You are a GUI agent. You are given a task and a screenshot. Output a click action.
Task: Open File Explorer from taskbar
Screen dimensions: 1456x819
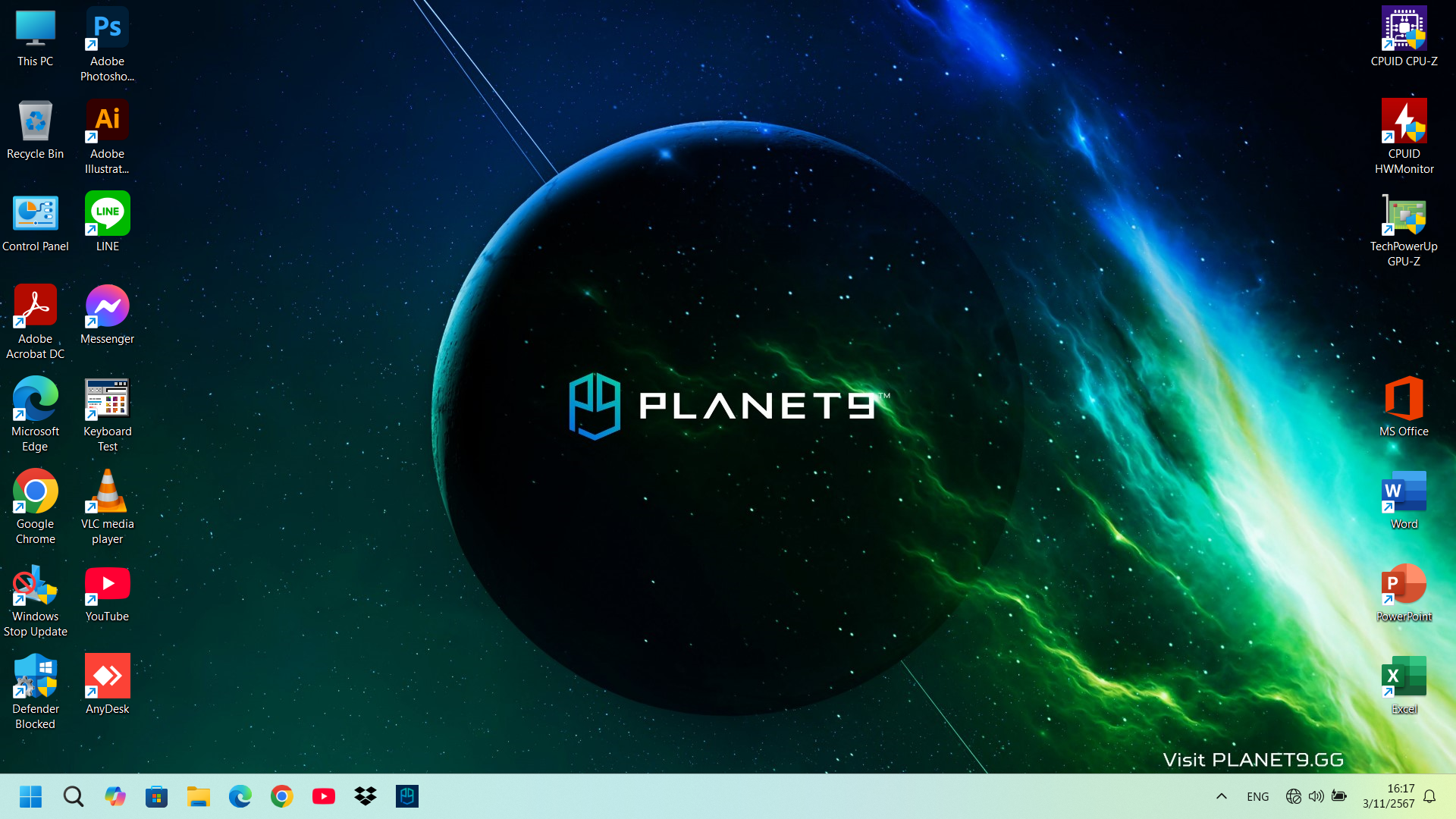click(199, 796)
